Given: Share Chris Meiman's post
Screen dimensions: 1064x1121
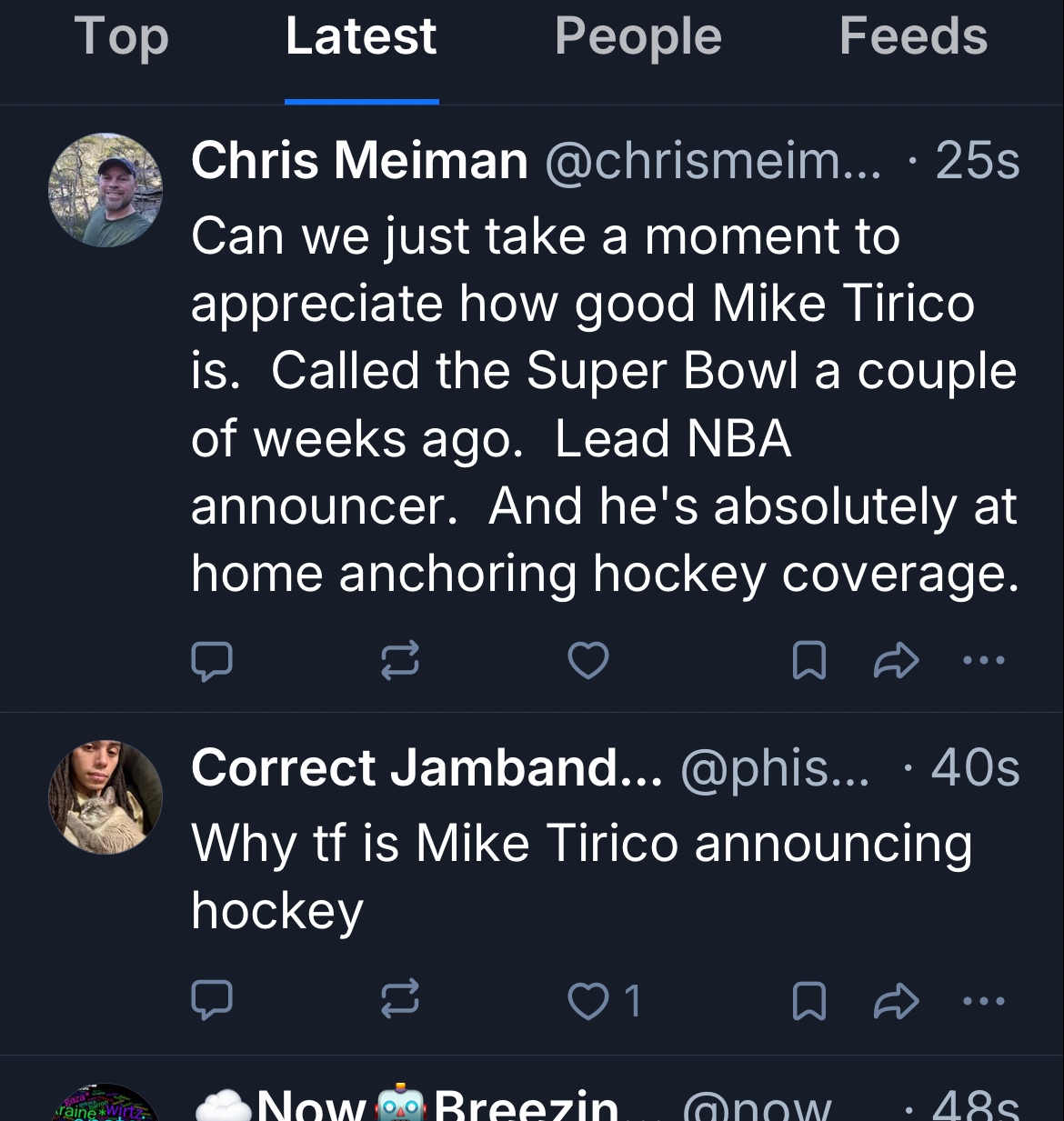Looking at the screenshot, I should (x=896, y=661).
